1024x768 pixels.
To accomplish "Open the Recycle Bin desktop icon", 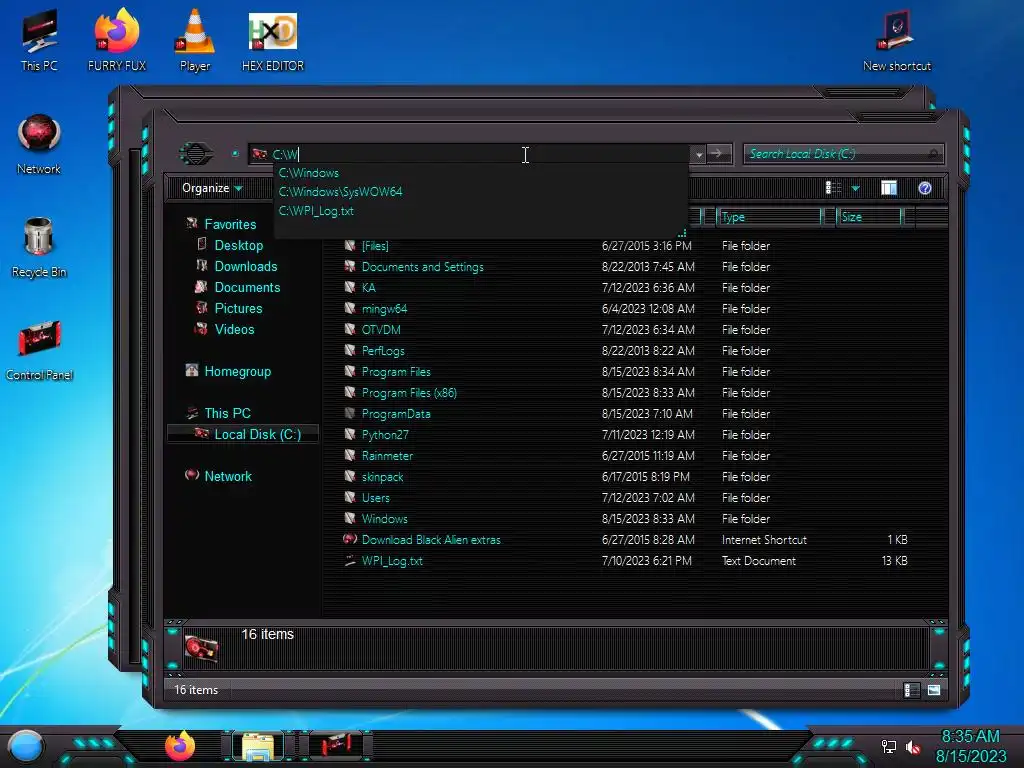I will point(39,248).
